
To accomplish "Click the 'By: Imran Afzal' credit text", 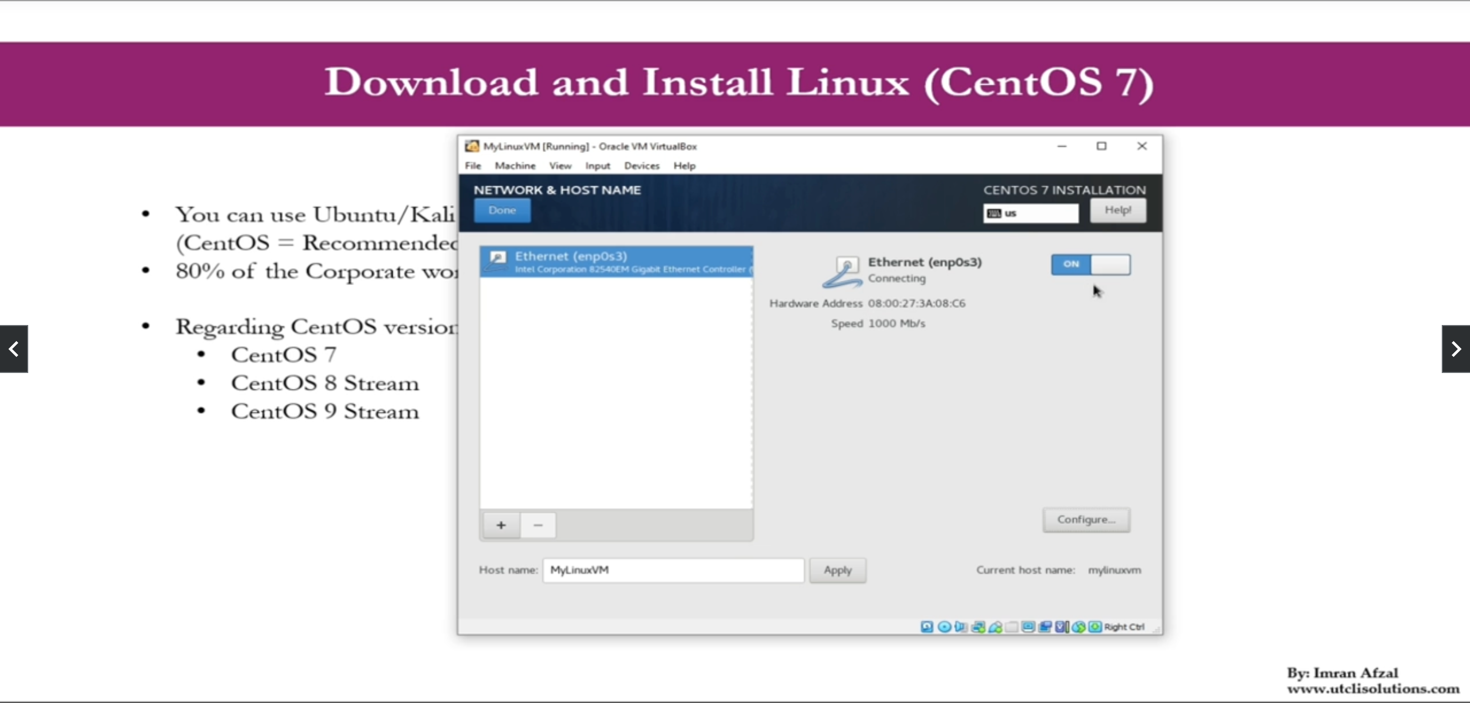I will [x=1343, y=673].
